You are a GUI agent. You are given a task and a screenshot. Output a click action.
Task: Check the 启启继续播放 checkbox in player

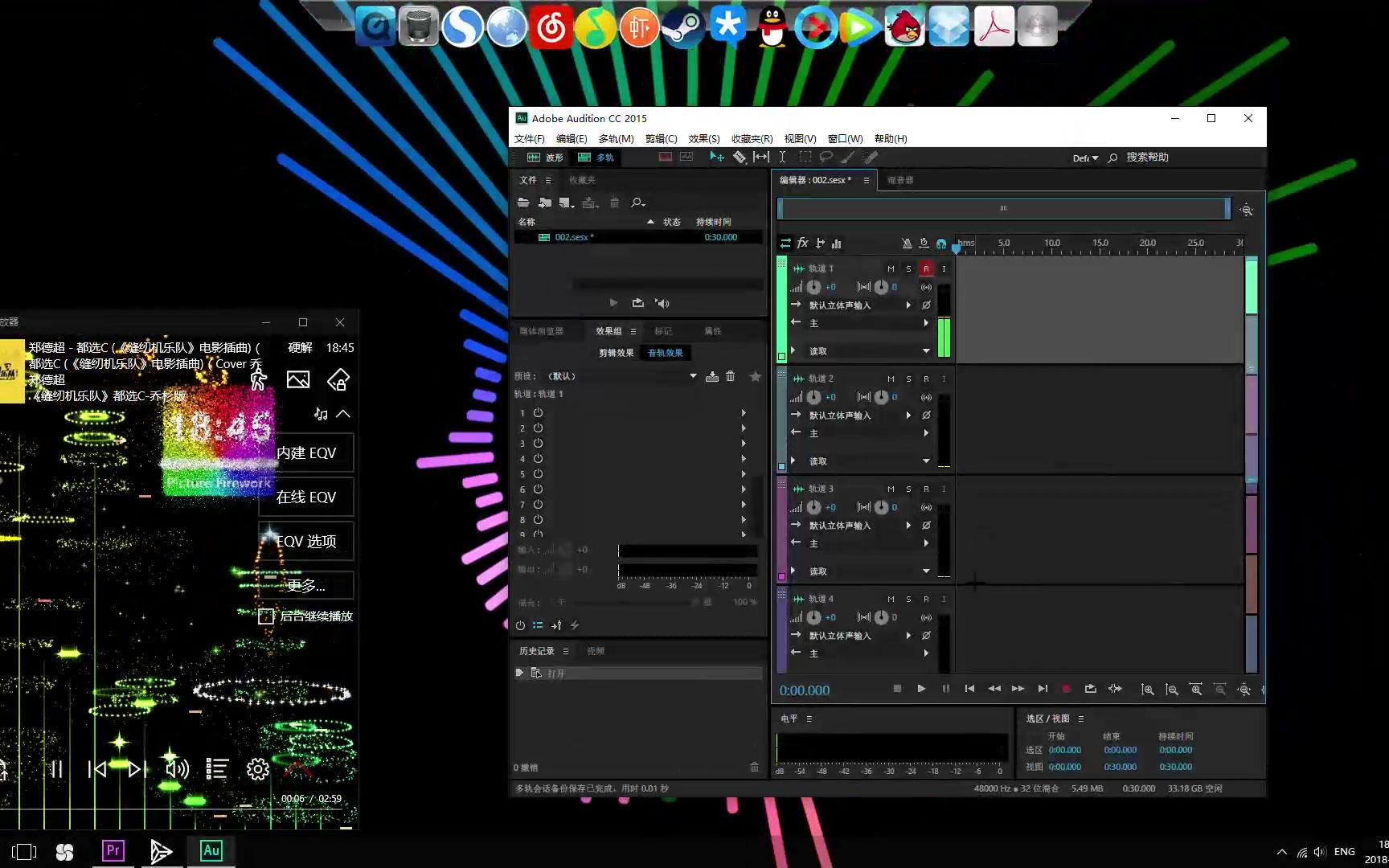(266, 616)
